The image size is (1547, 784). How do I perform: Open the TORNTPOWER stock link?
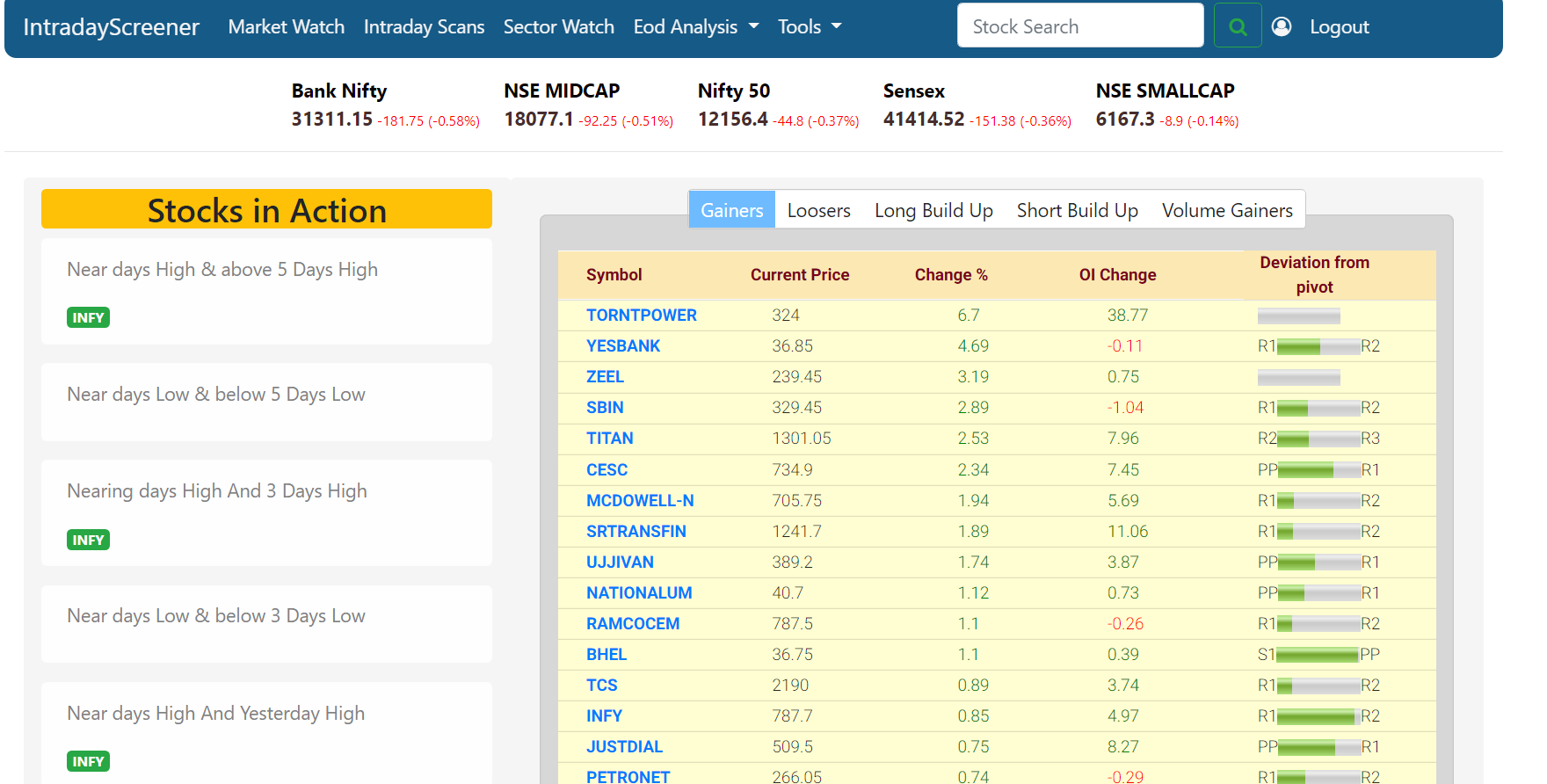pyautogui.click(x=642, y=315)
